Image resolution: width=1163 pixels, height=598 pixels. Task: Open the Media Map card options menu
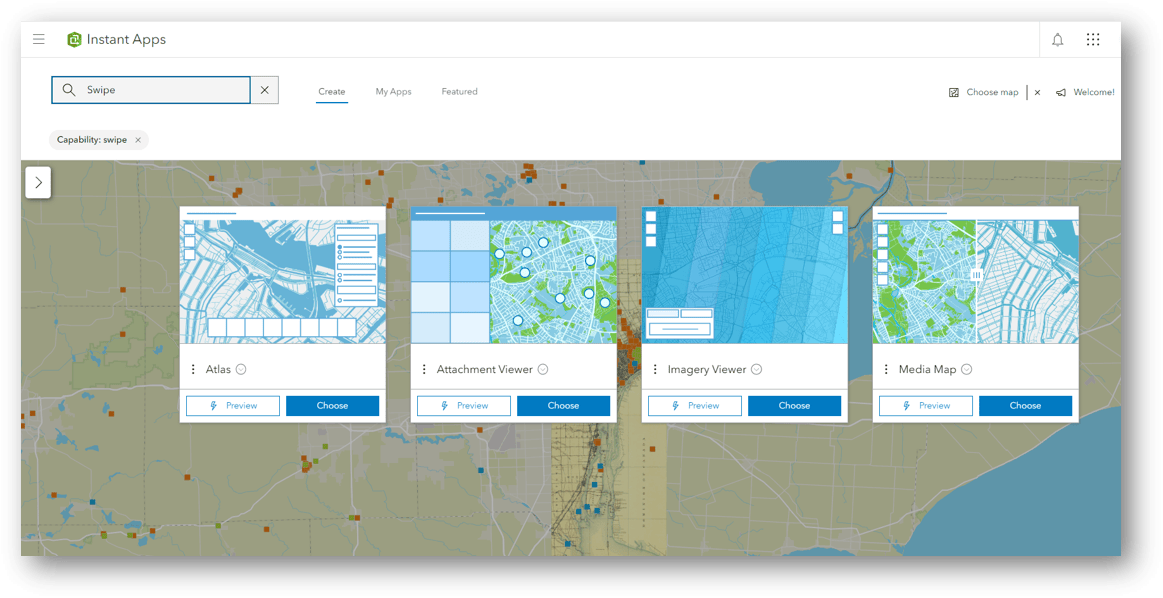(x=886, y=369)
